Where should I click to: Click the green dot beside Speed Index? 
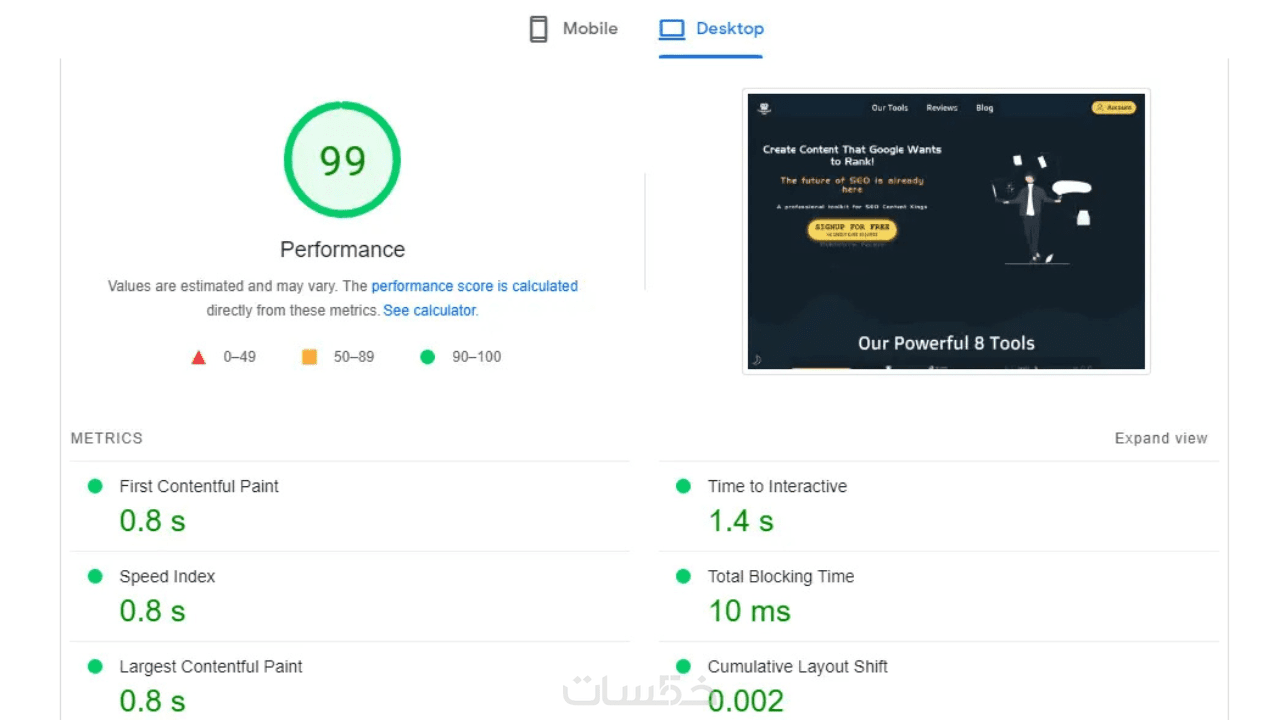coord(95,576)
